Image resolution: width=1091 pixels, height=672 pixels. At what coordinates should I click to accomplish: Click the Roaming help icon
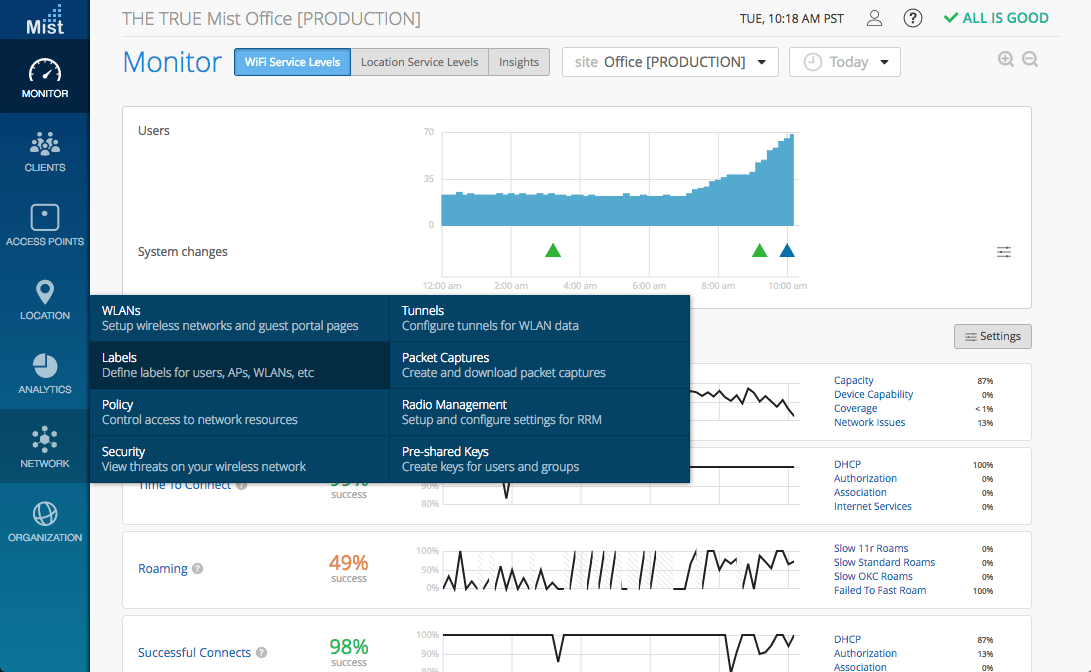pos(198,568)
